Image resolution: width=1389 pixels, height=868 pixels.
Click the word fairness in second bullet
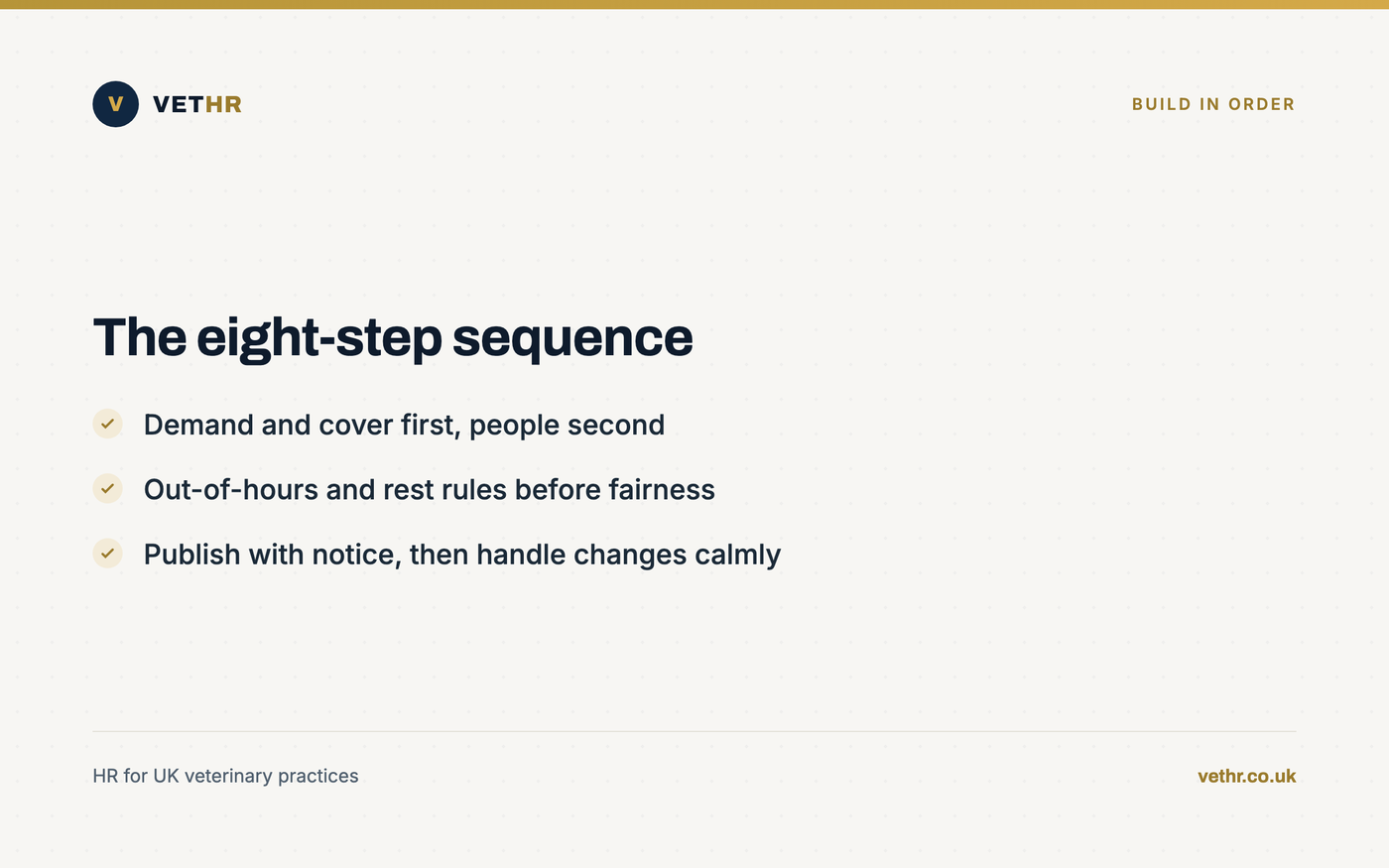(662, 489)
